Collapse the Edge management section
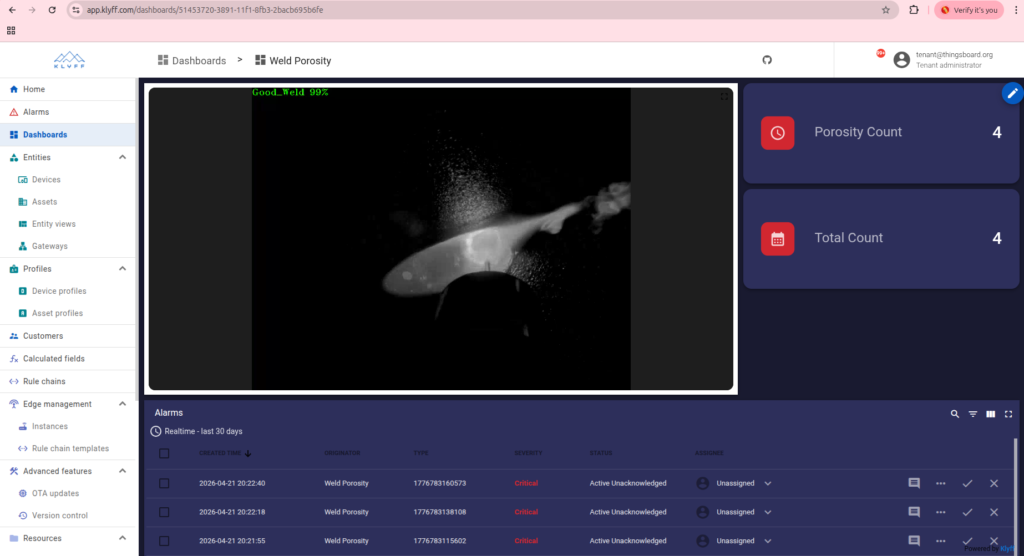Image resolution: width=1024 pixels, height=556 pixels. [x=122, y=404]
